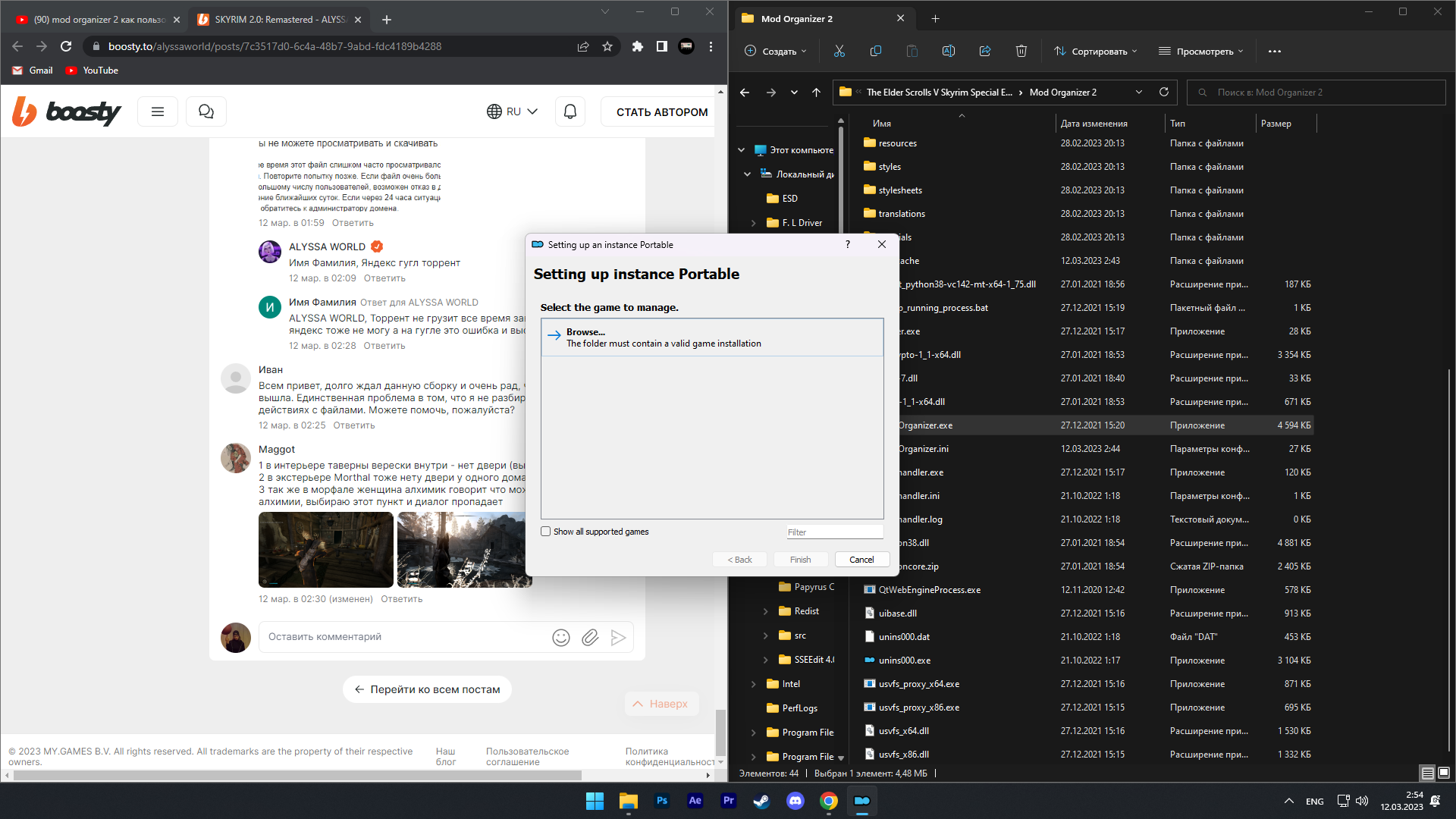The height and width of the screenshot is (819, 1456).
Task: Click the Delete trash icon in Explorer
Action: click(1021, 51)
